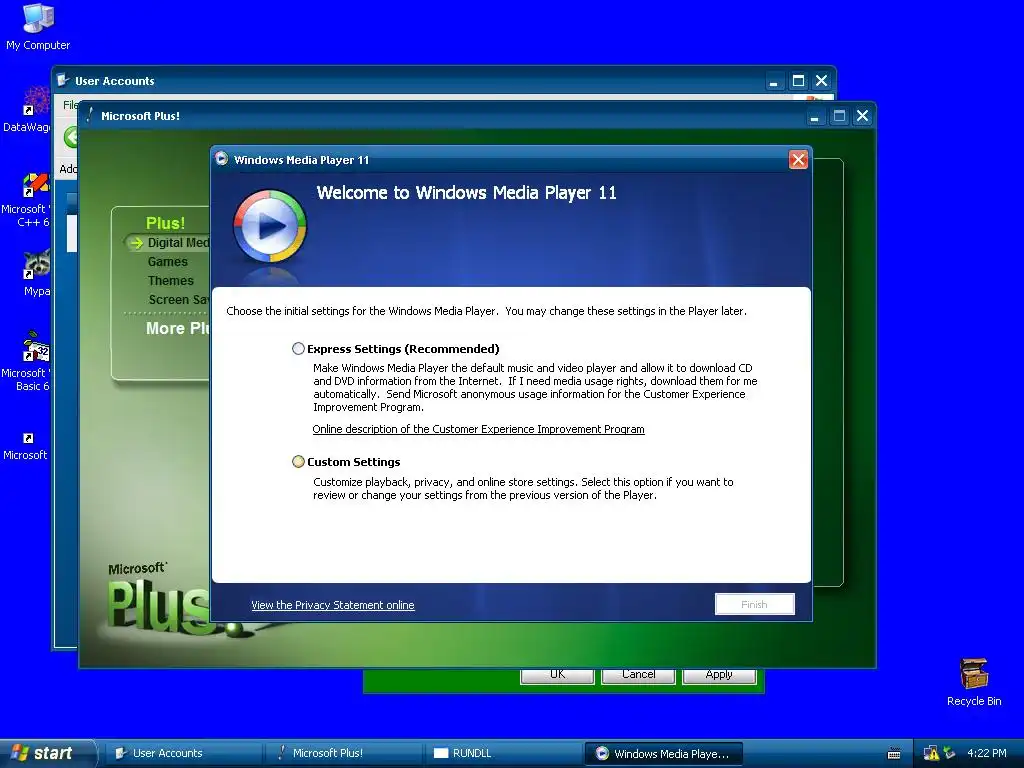This screenshot has width=1024, height=768.
Task: Click the network connection tray icon
Action: click(950, 754)
